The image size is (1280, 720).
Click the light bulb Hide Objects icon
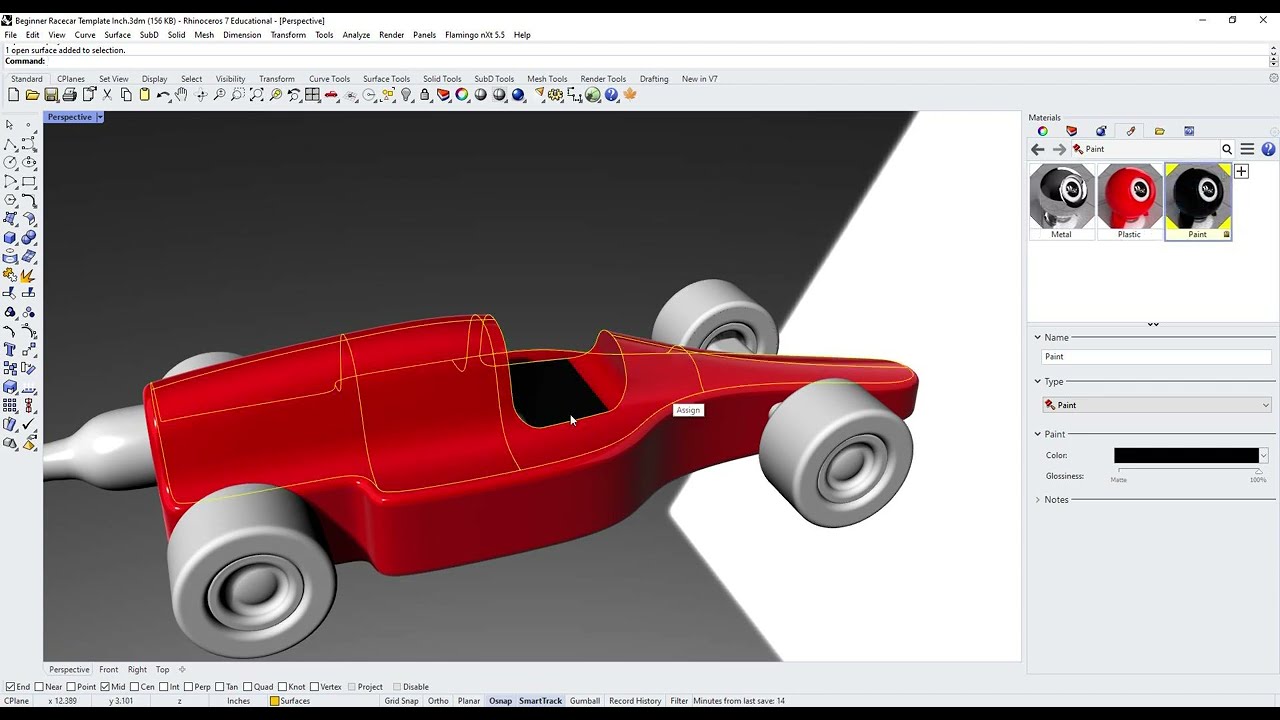click(x=406, y=95)
